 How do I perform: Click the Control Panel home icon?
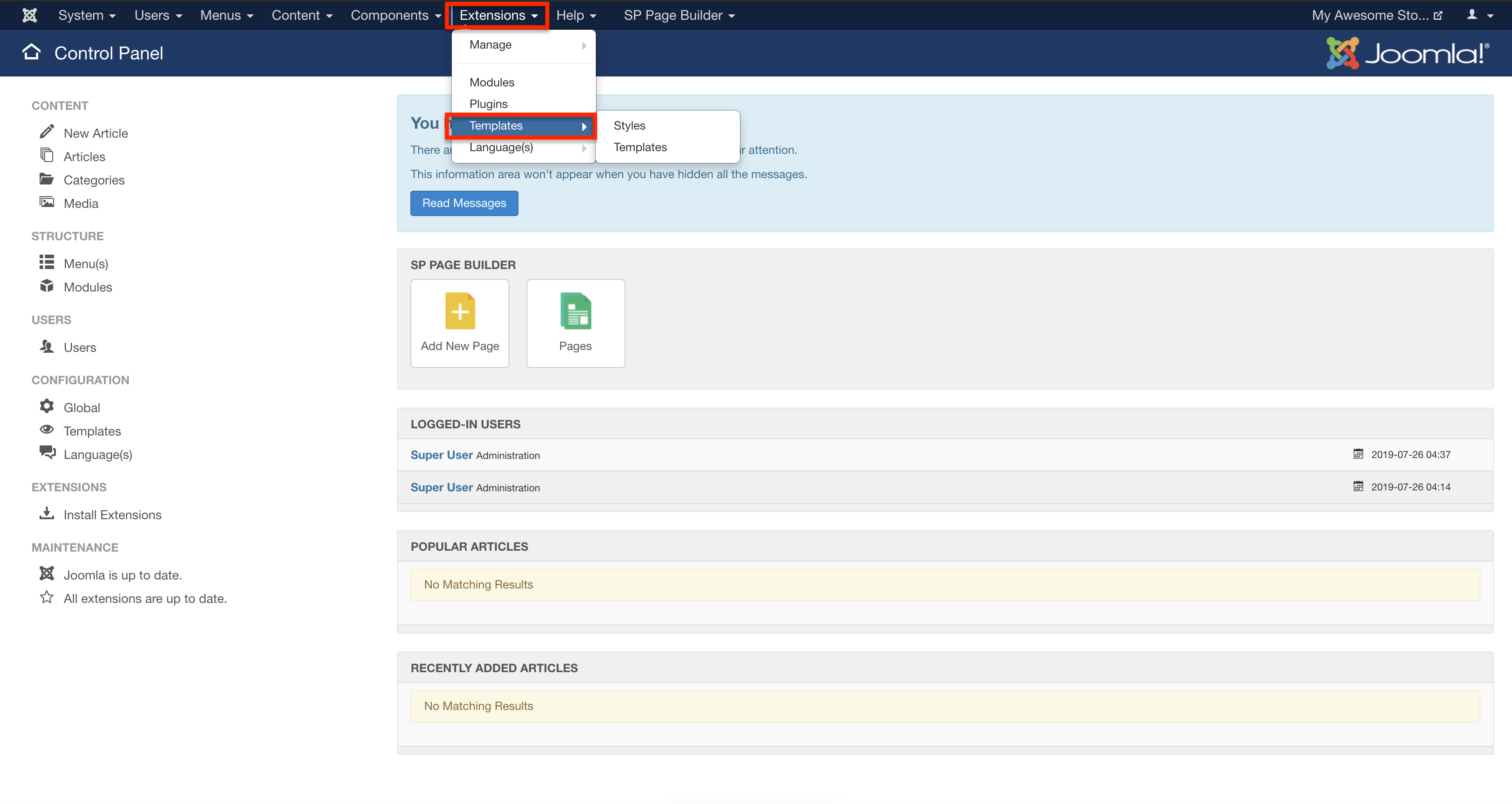point(31,52)
